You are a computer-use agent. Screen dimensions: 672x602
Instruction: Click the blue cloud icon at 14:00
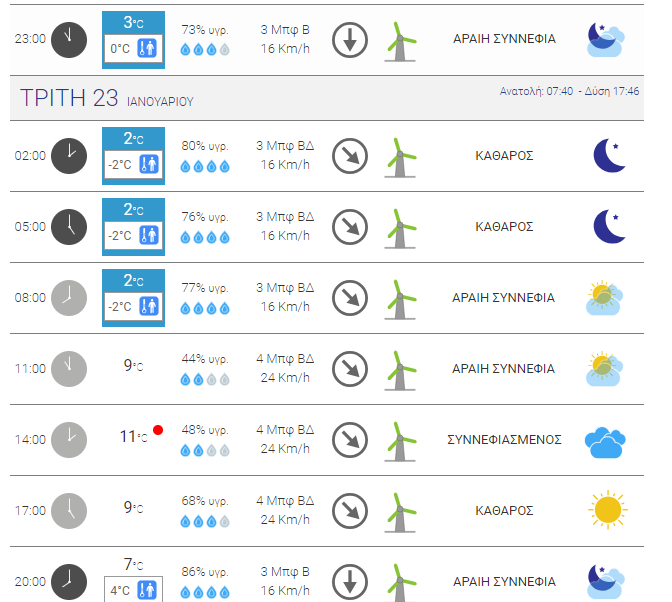605,442
